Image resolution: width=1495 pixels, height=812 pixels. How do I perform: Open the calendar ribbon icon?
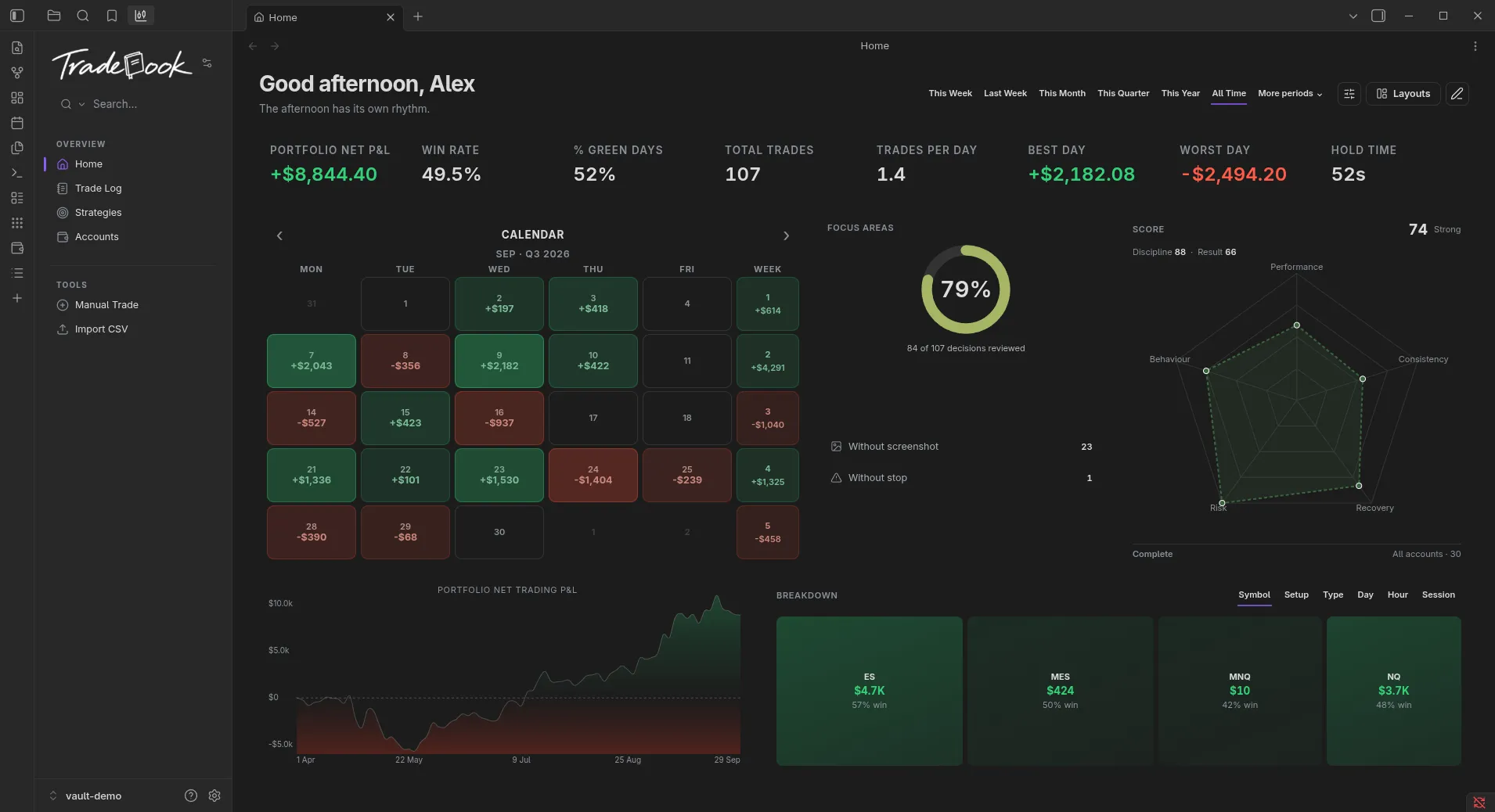pyautogui.click(x=17, y=123)
